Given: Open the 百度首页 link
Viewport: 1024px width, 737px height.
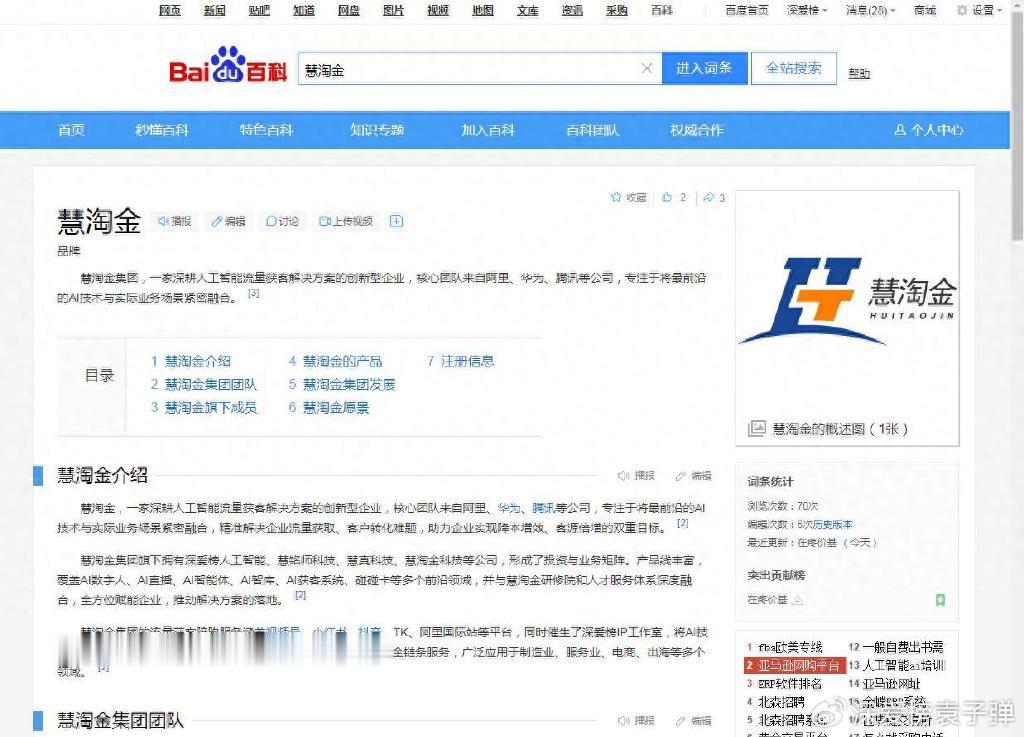Looking at the screenshot, I should (x=747, y=10).
